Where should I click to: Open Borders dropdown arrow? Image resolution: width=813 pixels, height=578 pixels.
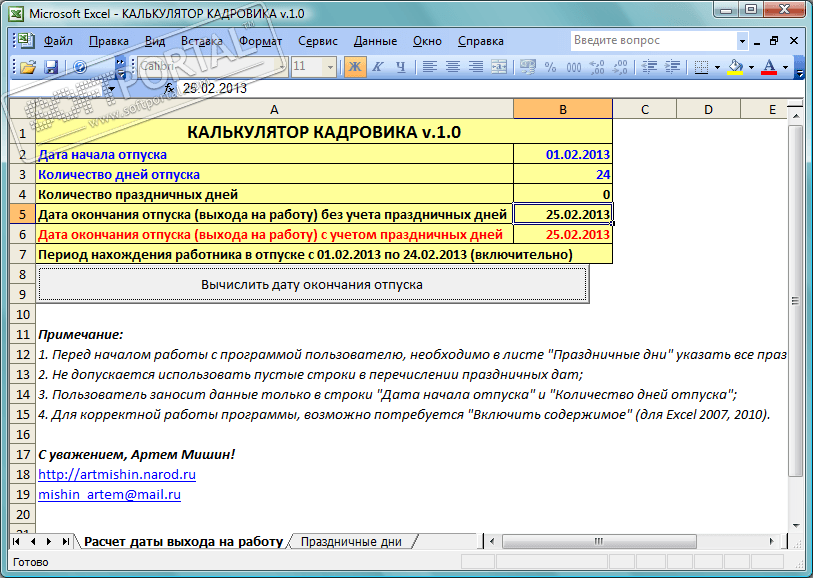pos(718,67)
